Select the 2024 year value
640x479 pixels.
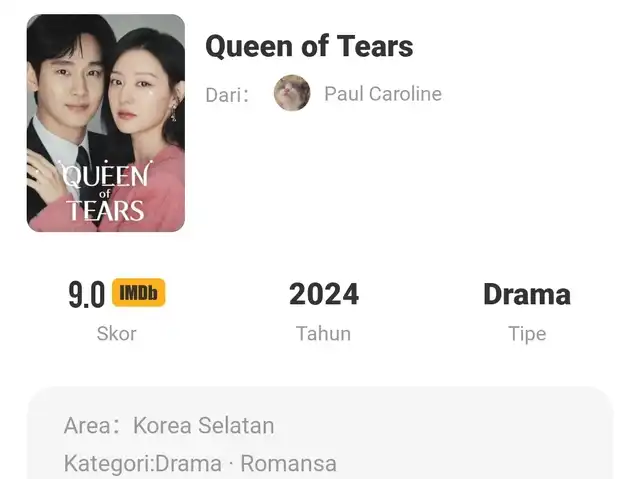click(x=324, y=294)
